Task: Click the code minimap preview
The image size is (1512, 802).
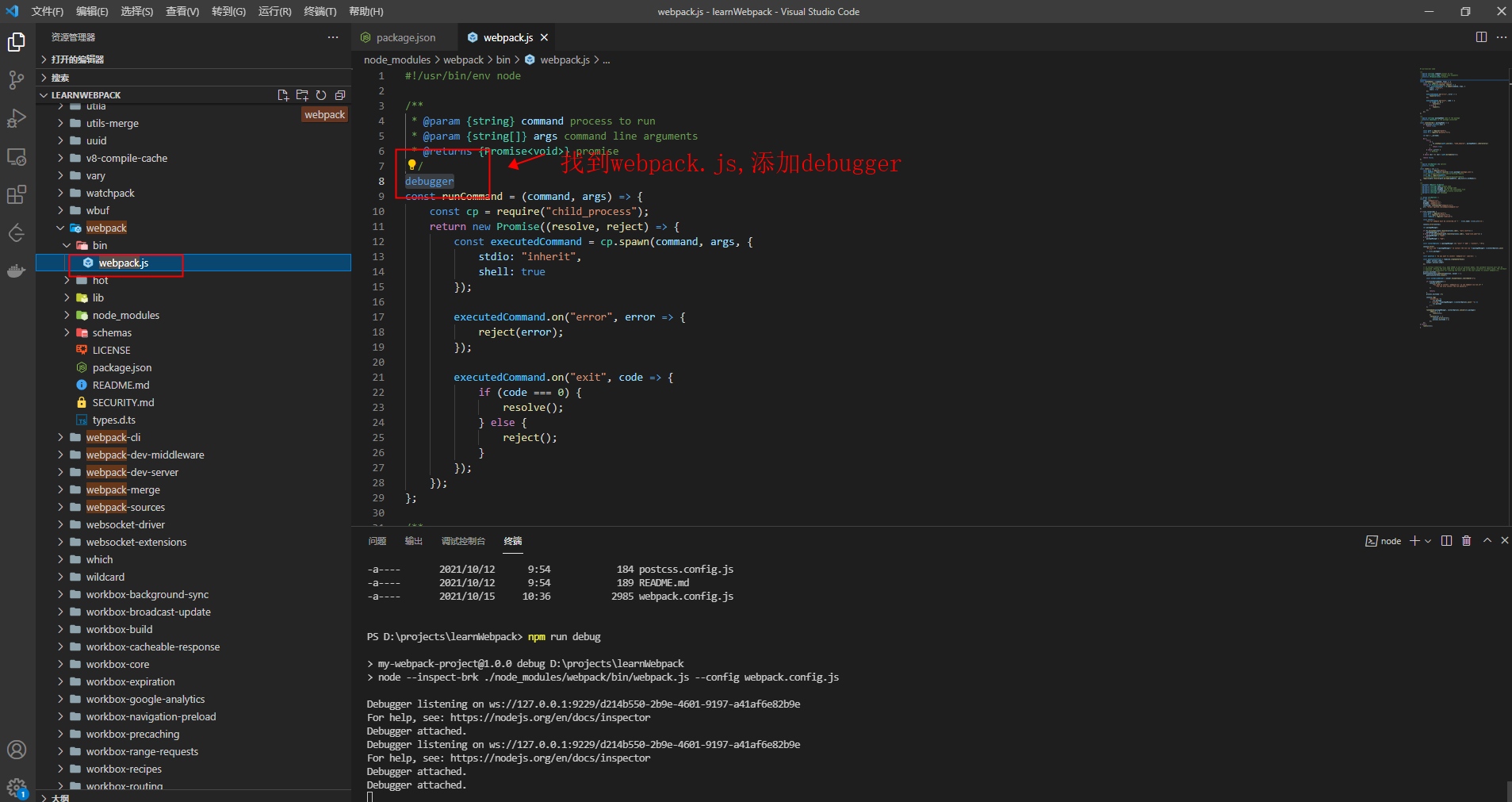Action: [1462, 198]
